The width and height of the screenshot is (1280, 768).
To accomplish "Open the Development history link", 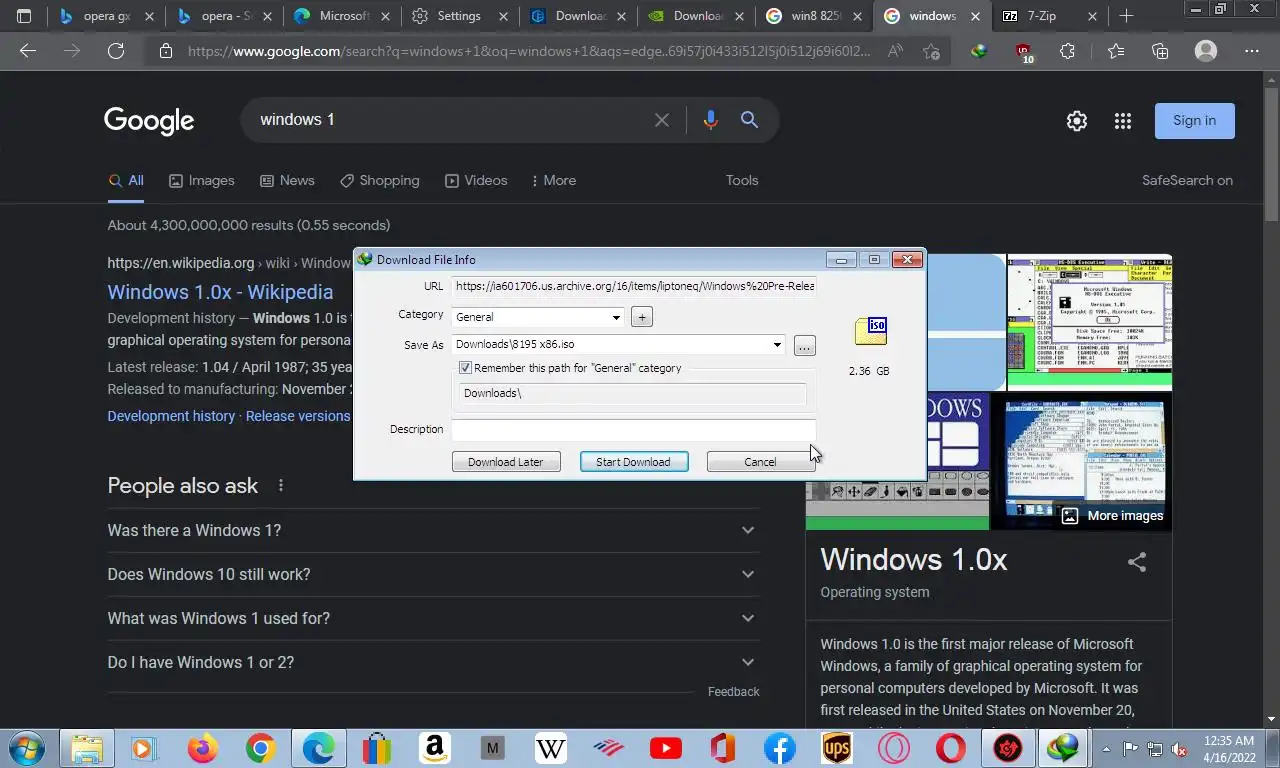I will click(x=171, y=416).
